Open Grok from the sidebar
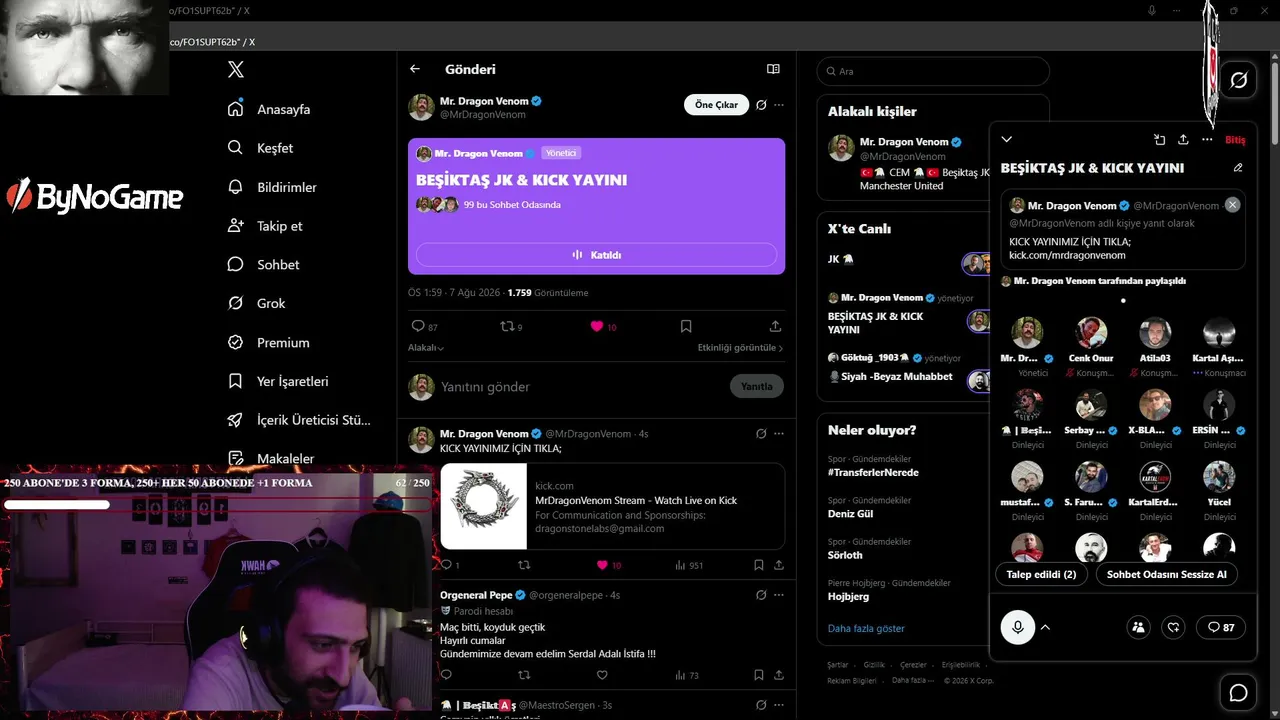Image resolution: width=1280 pixels, height=720 pixels. point(256,303)
